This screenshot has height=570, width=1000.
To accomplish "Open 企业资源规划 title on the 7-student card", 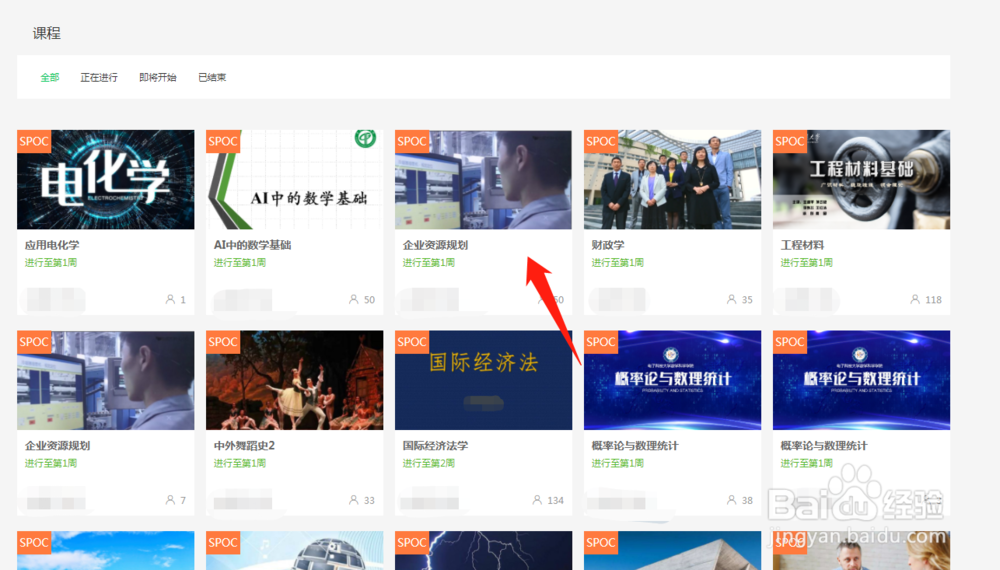I will (57, 446).
